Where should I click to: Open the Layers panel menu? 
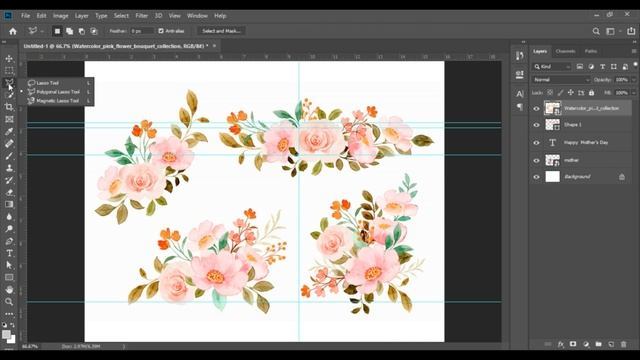(x=634, y=51)
